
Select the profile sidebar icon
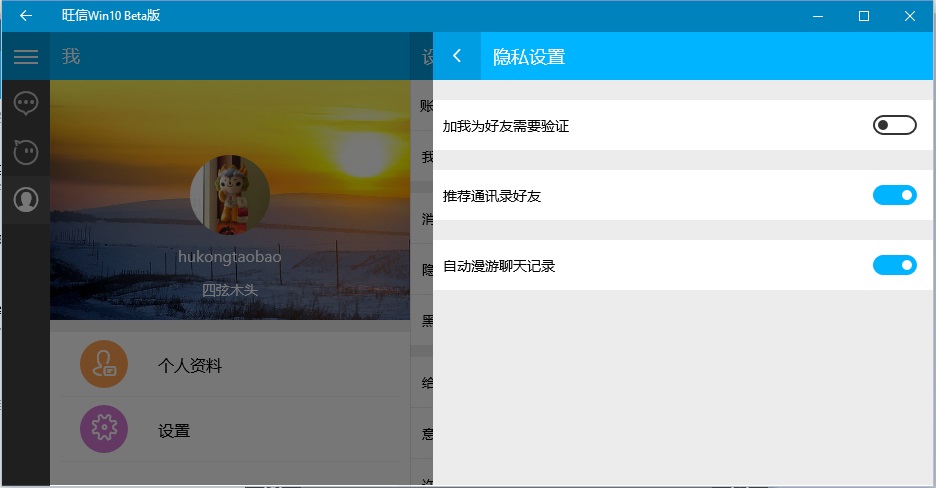[26, 200]
